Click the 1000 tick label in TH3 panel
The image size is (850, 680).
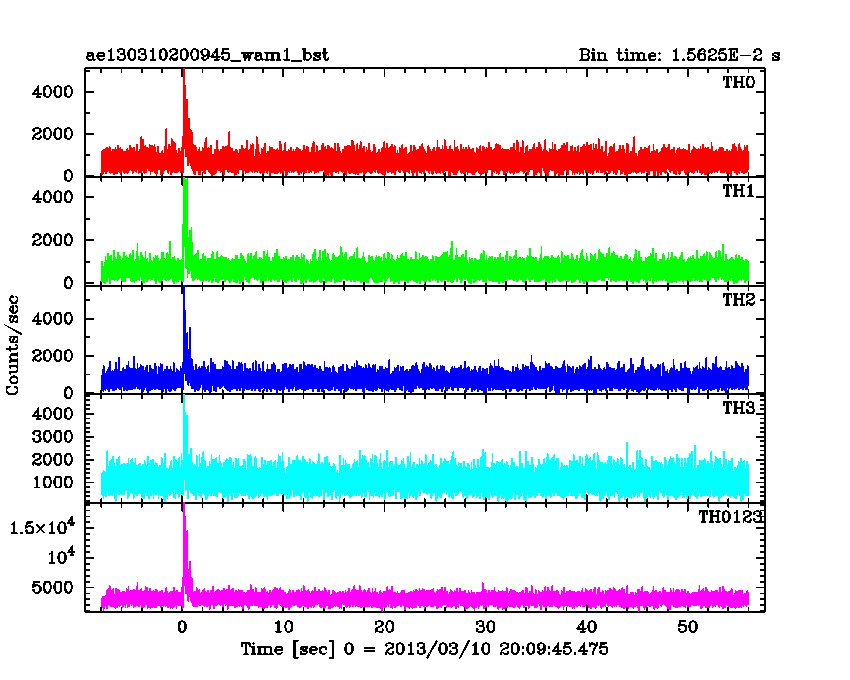pos(52,482)
